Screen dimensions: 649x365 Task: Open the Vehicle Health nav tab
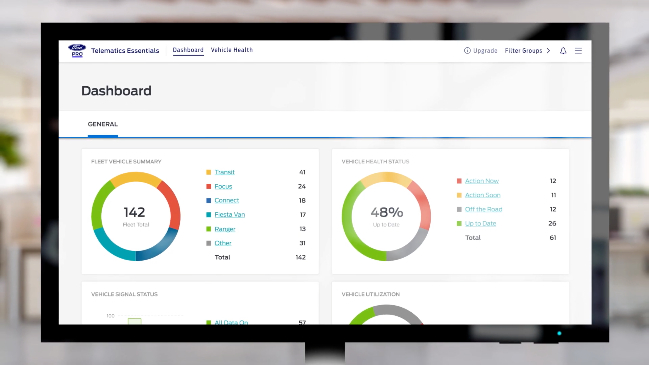coord(232,50)
